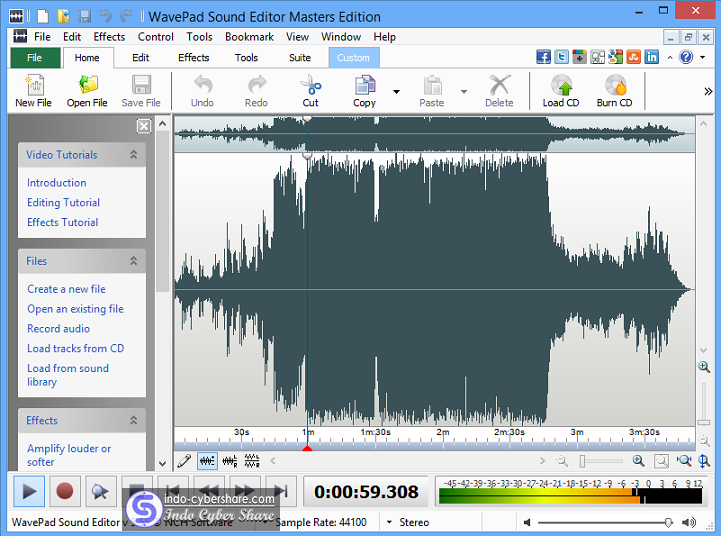Click the Load tracks from CD link

(75, 348)
